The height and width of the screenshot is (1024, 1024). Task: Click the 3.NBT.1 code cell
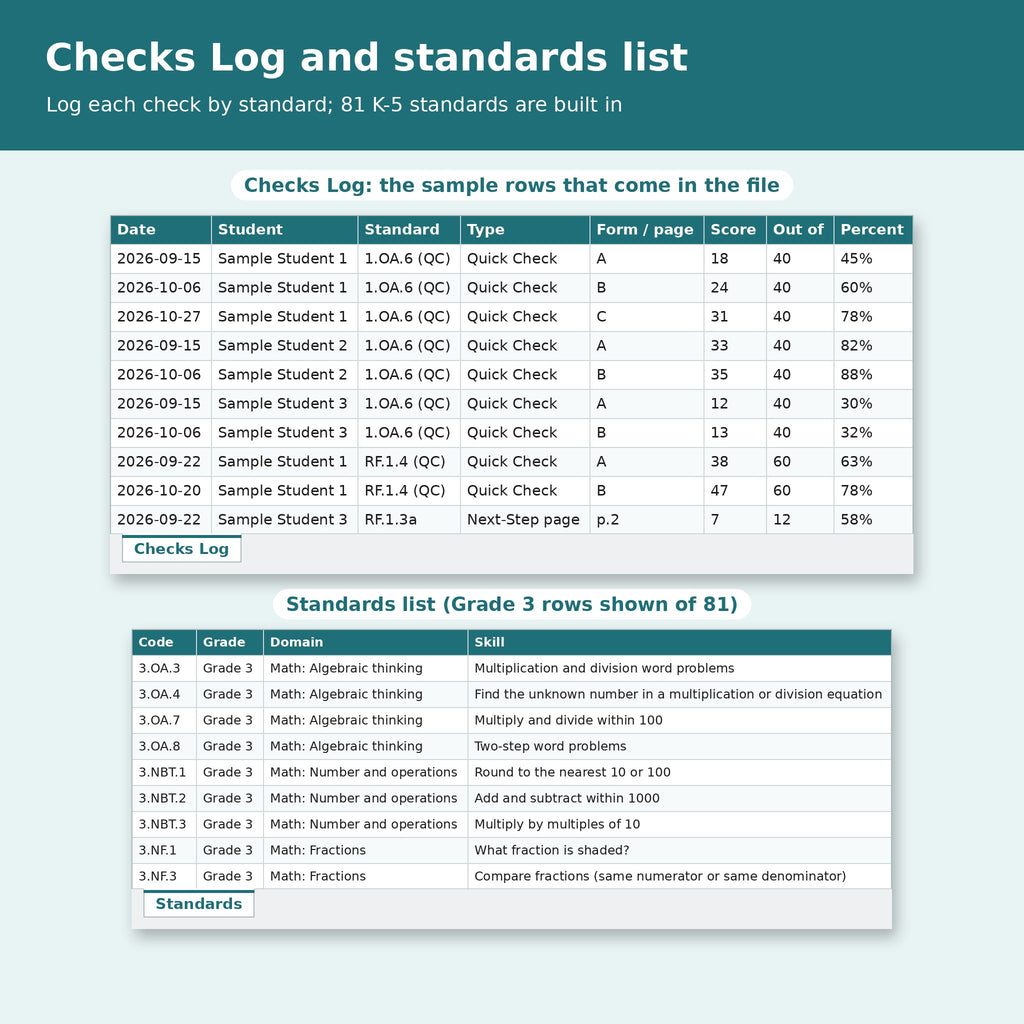[164, 773]
